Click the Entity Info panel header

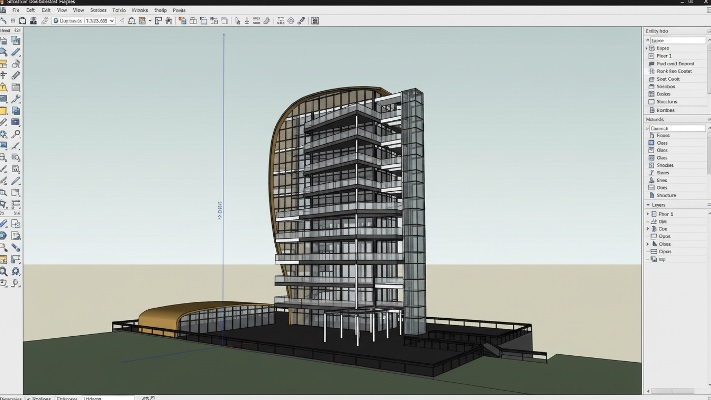click(x=665, y=31)
